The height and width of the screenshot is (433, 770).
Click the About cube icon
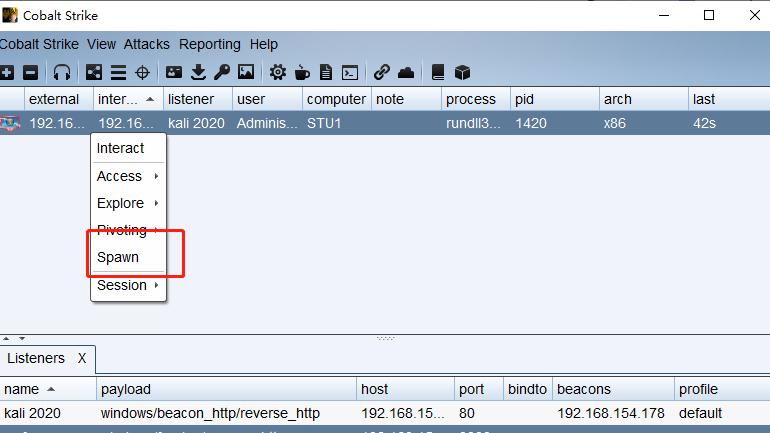pos(462,73)
